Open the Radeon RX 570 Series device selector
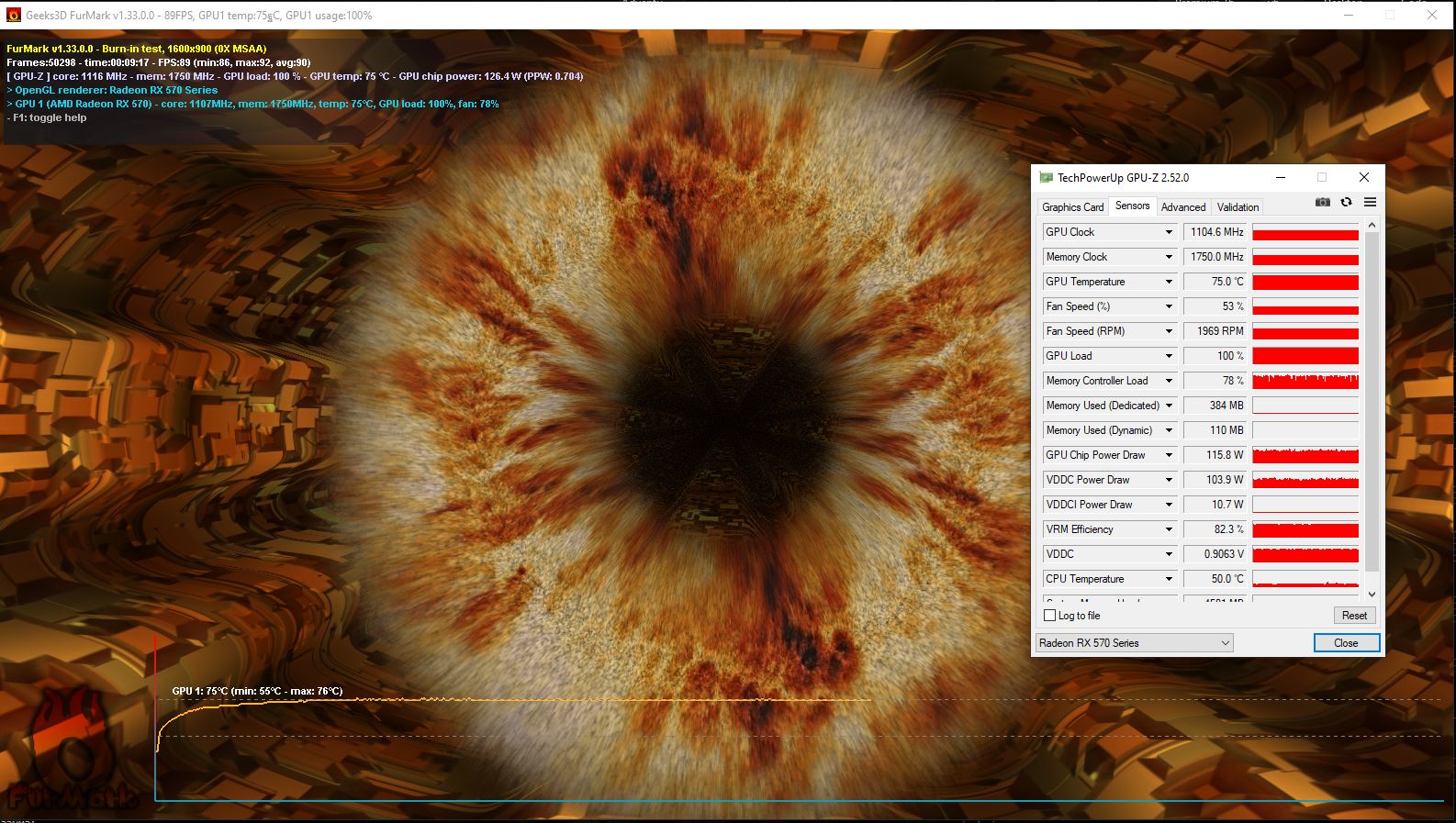 tap(1134, 643)
